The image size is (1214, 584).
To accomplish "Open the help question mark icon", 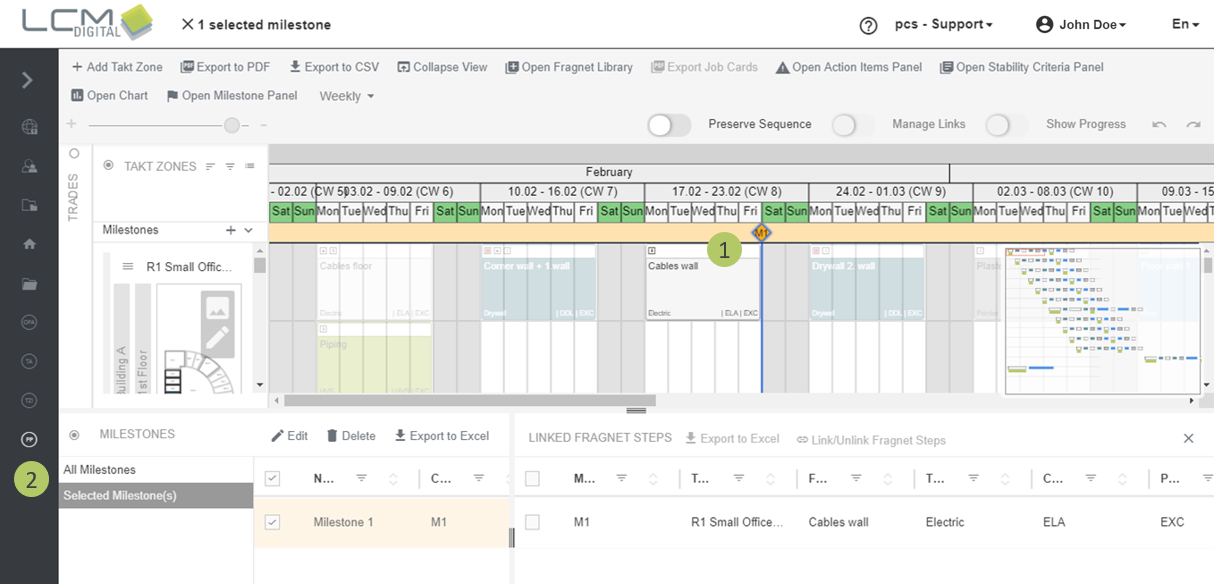I will tap(868, 25).
